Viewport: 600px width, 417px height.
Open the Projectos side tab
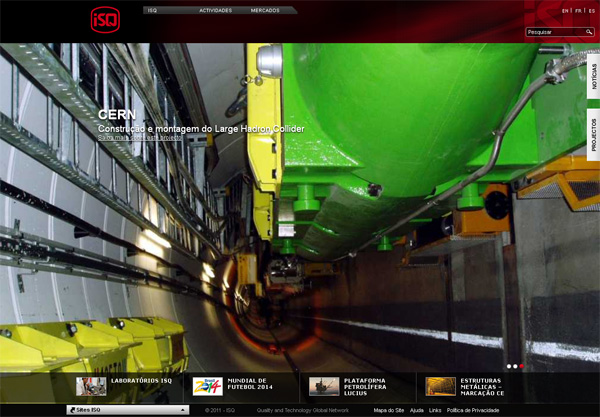593,134
